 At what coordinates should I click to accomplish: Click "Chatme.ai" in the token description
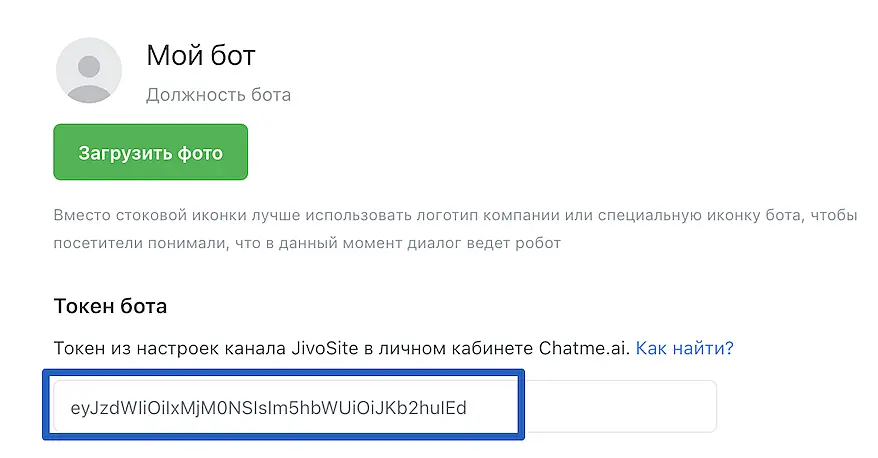585,348
